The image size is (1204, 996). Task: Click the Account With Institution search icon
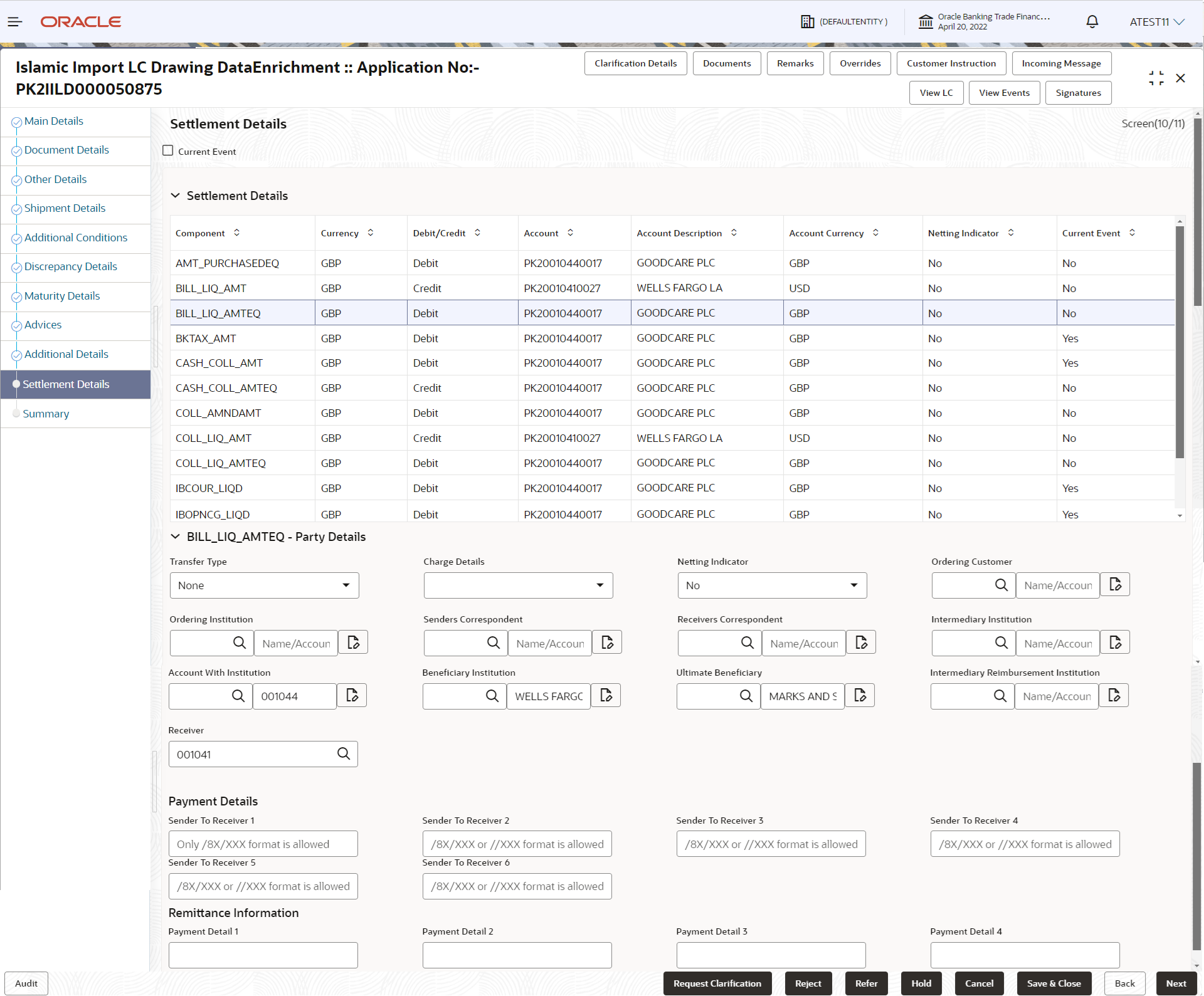point(238,696)
